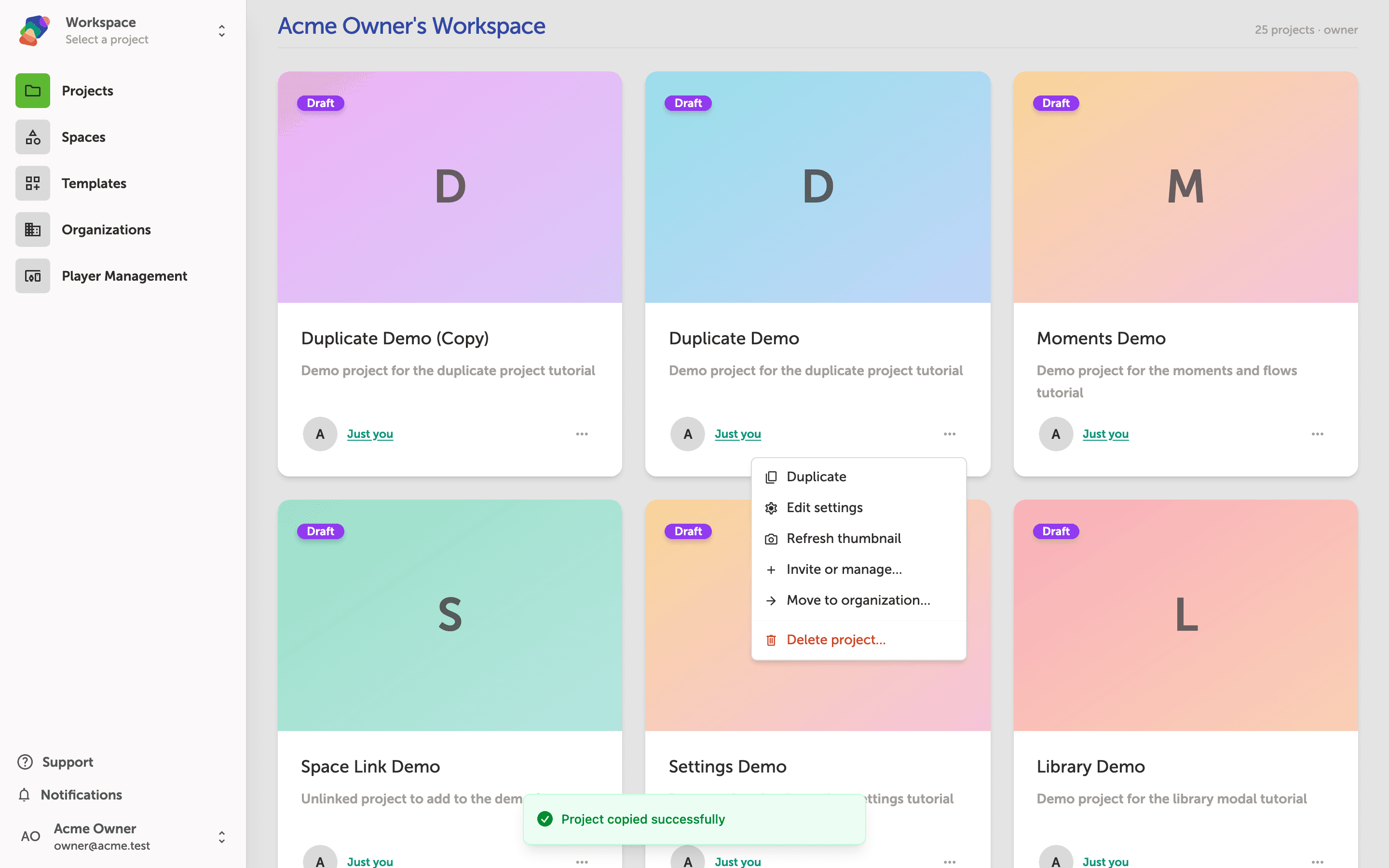Click the avatar on Duplicate Demo (Copy) card
The height and width of the screenshot is (868, 1389).
point(320,434)
